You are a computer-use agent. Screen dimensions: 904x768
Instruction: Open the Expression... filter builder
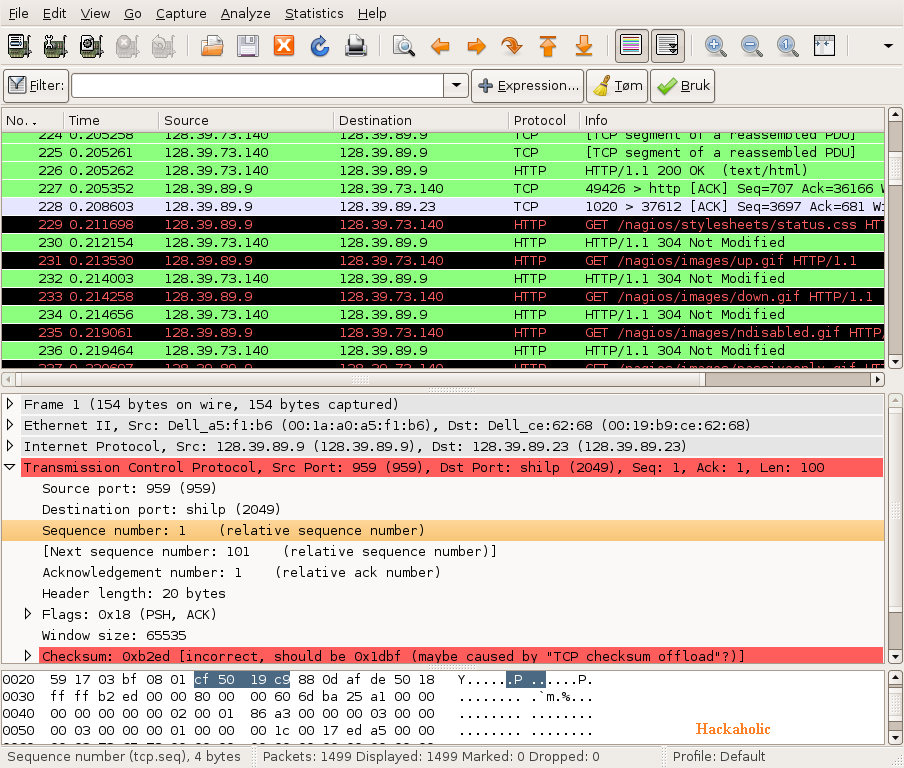(x=528, y=86)
